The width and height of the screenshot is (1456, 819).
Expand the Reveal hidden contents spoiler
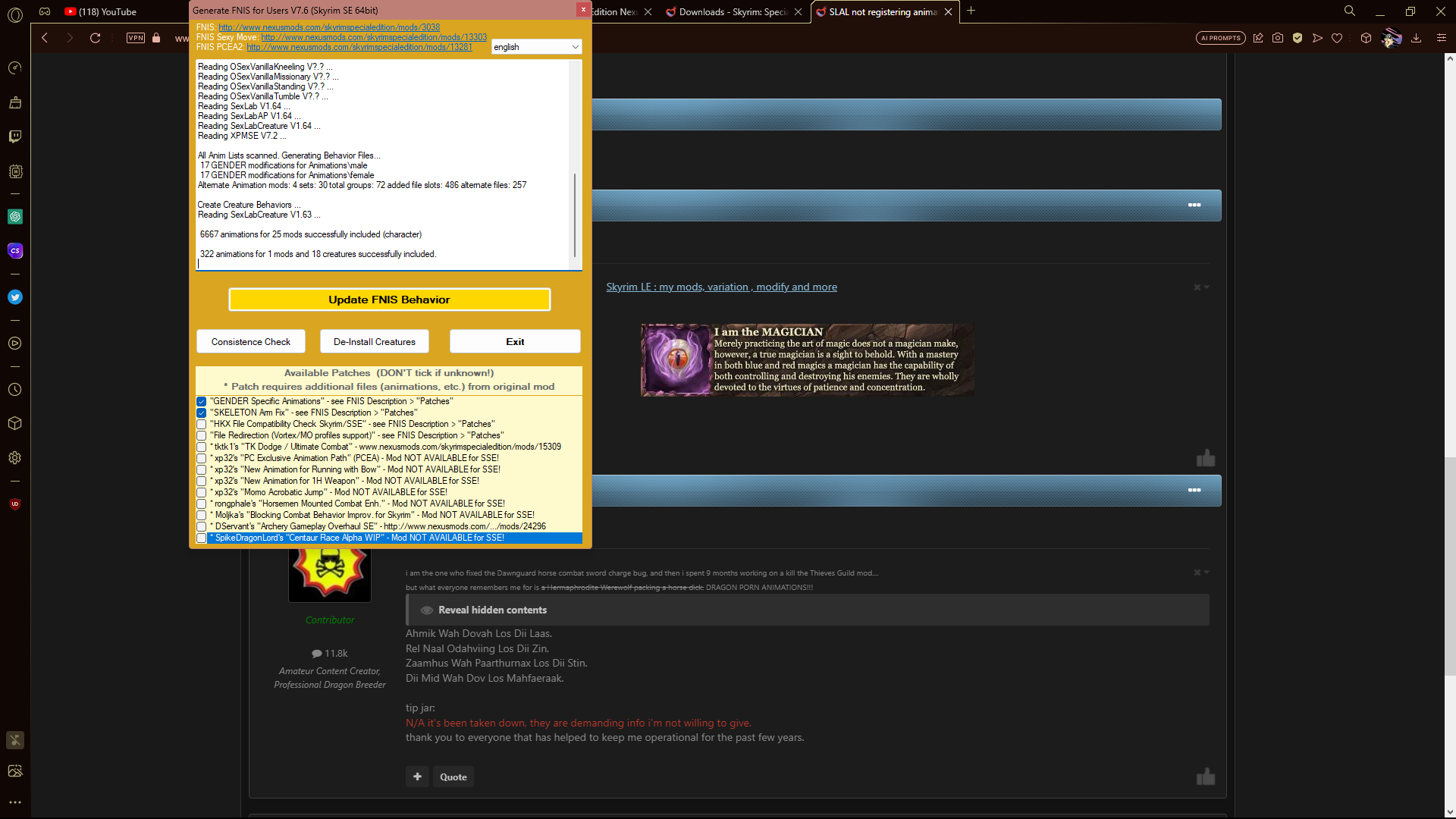pos(493,609)
